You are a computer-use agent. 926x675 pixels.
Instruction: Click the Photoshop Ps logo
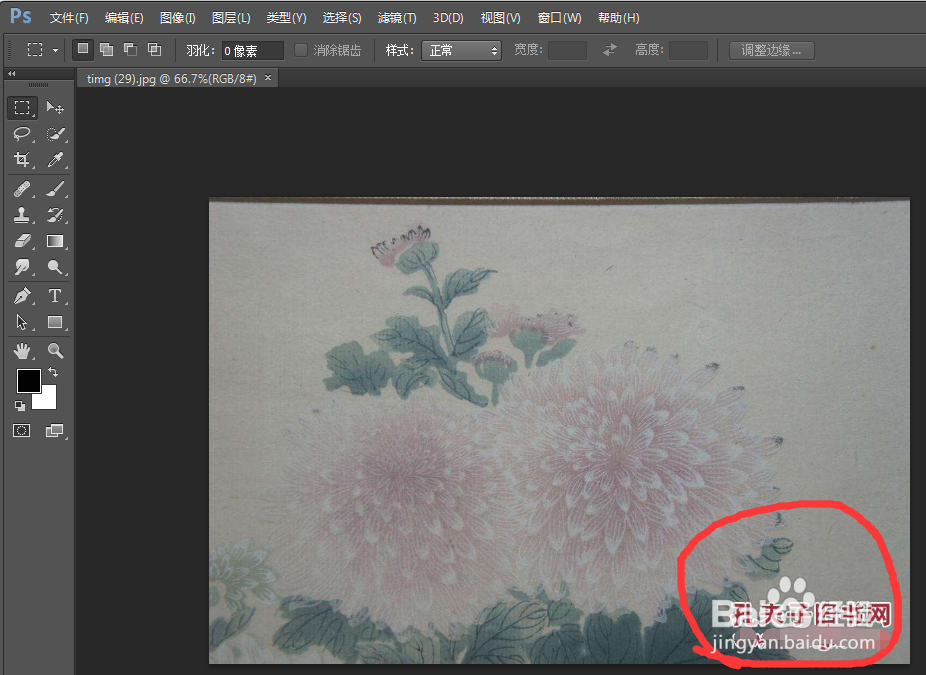point(21,17)
